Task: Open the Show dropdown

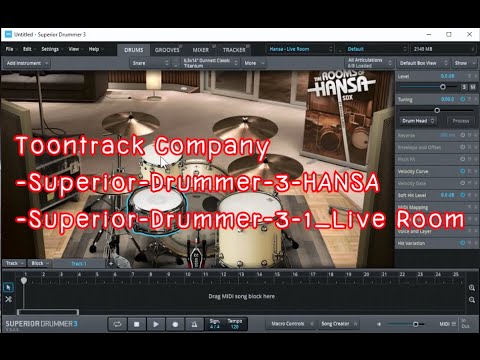Action: [465, 63]
